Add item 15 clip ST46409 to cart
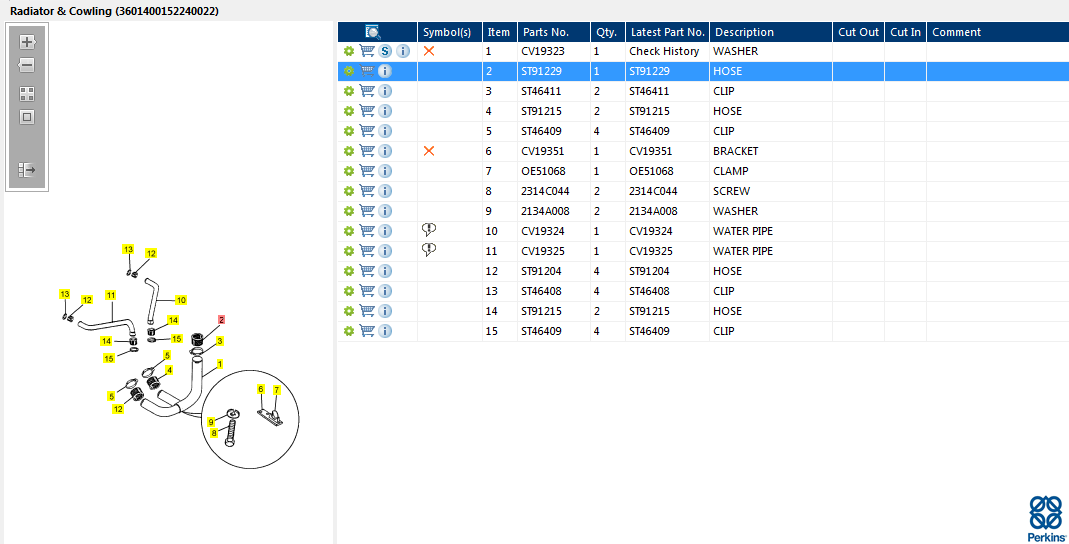The image size is (1069, 544). [x=367, y=331]
